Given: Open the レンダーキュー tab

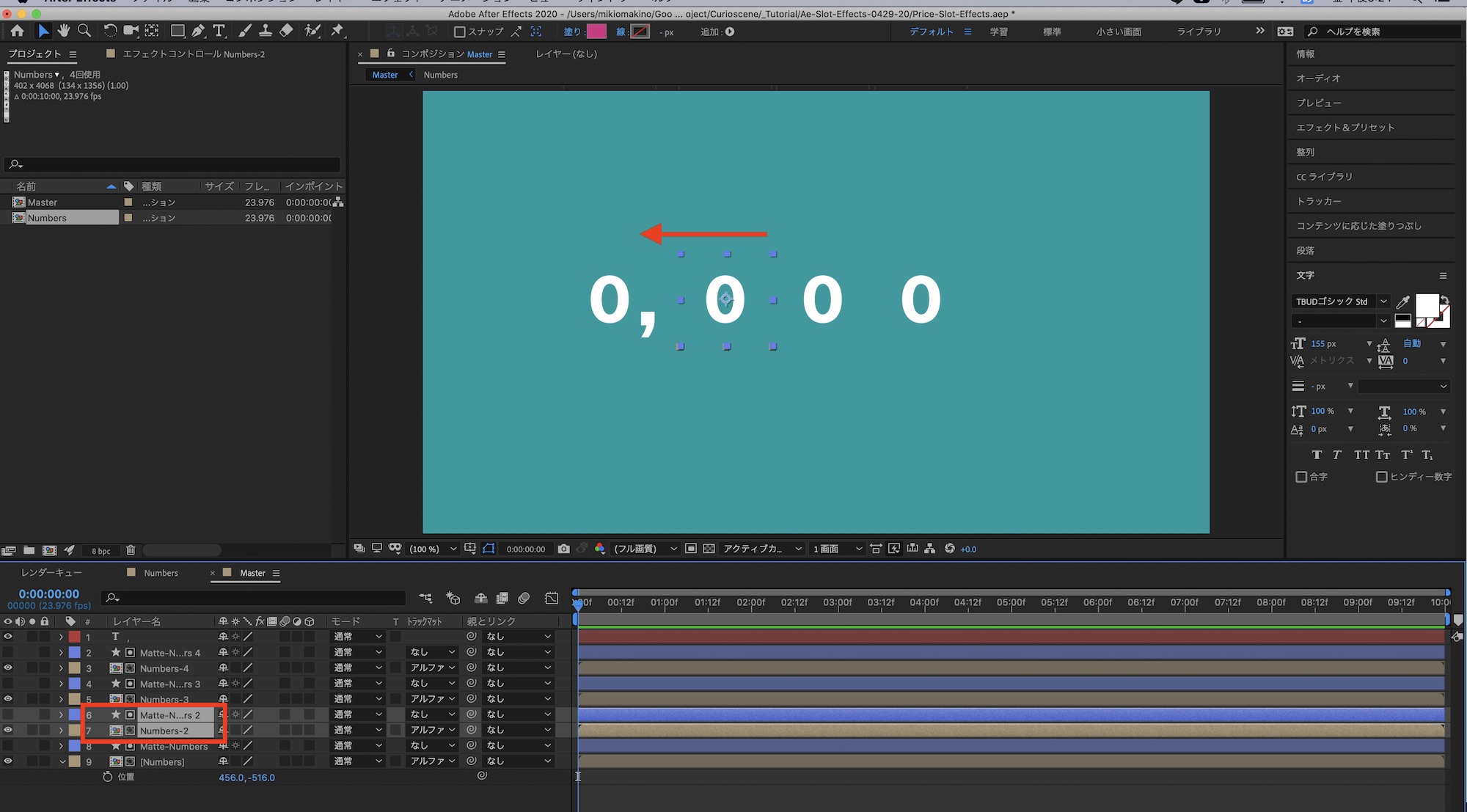Looking at the screenshot, I should tap(51, 573).
